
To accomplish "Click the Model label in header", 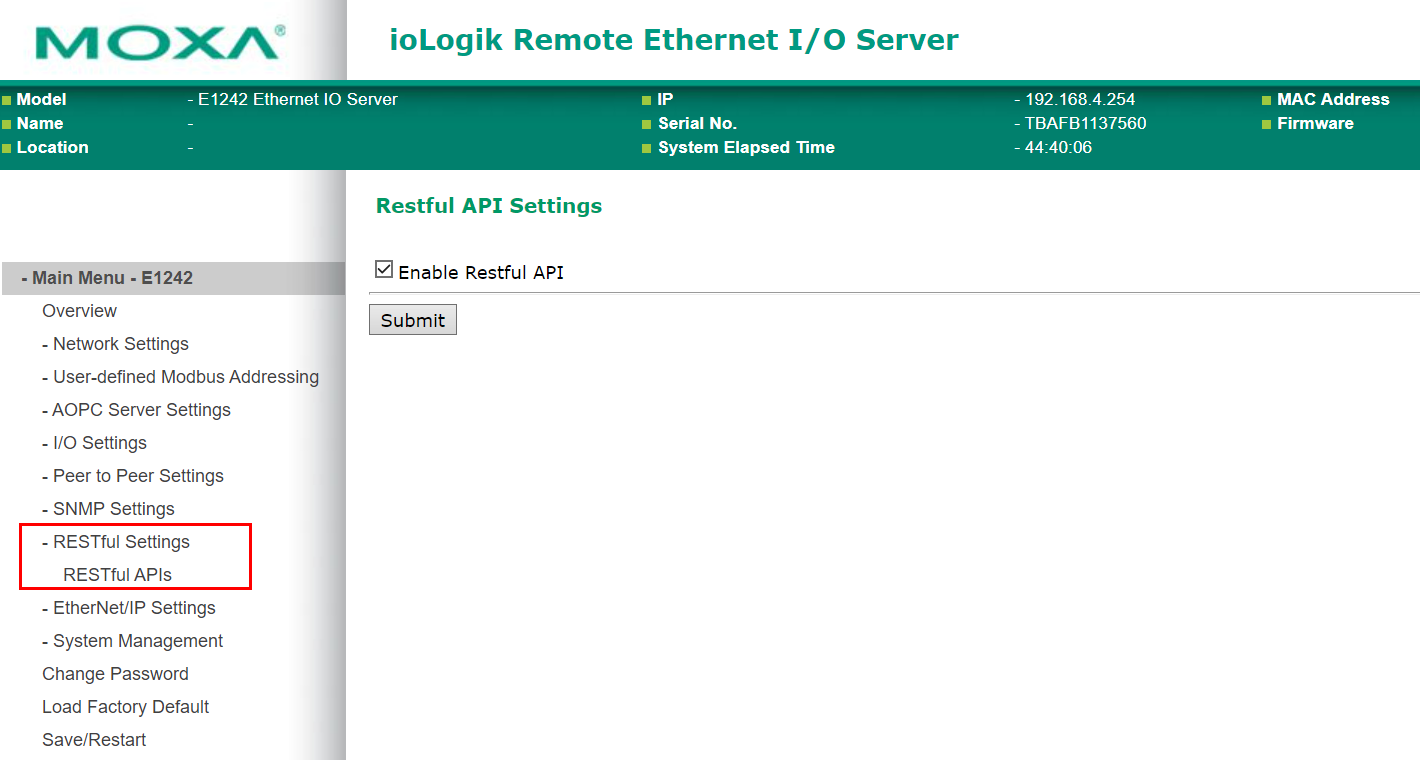I will click(41, 100).
